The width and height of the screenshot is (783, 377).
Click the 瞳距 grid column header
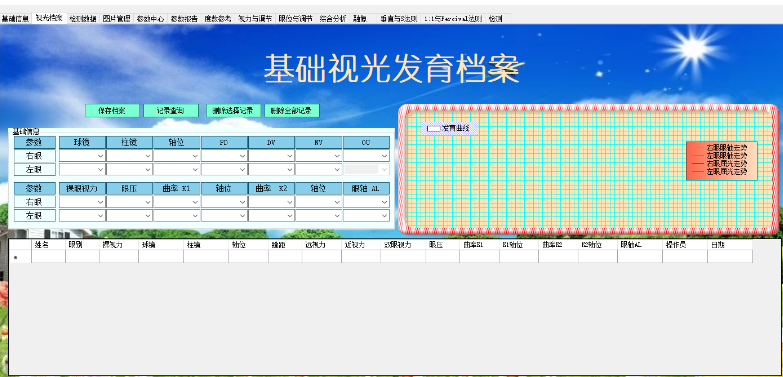tap(285, 245)
